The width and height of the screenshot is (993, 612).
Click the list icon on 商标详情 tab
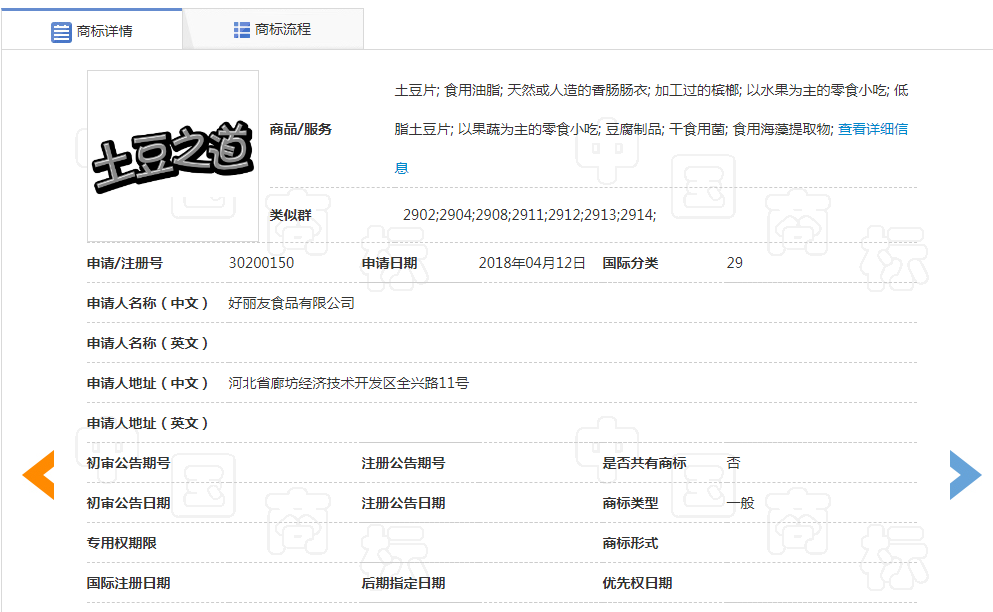click(x=62, y=31)
